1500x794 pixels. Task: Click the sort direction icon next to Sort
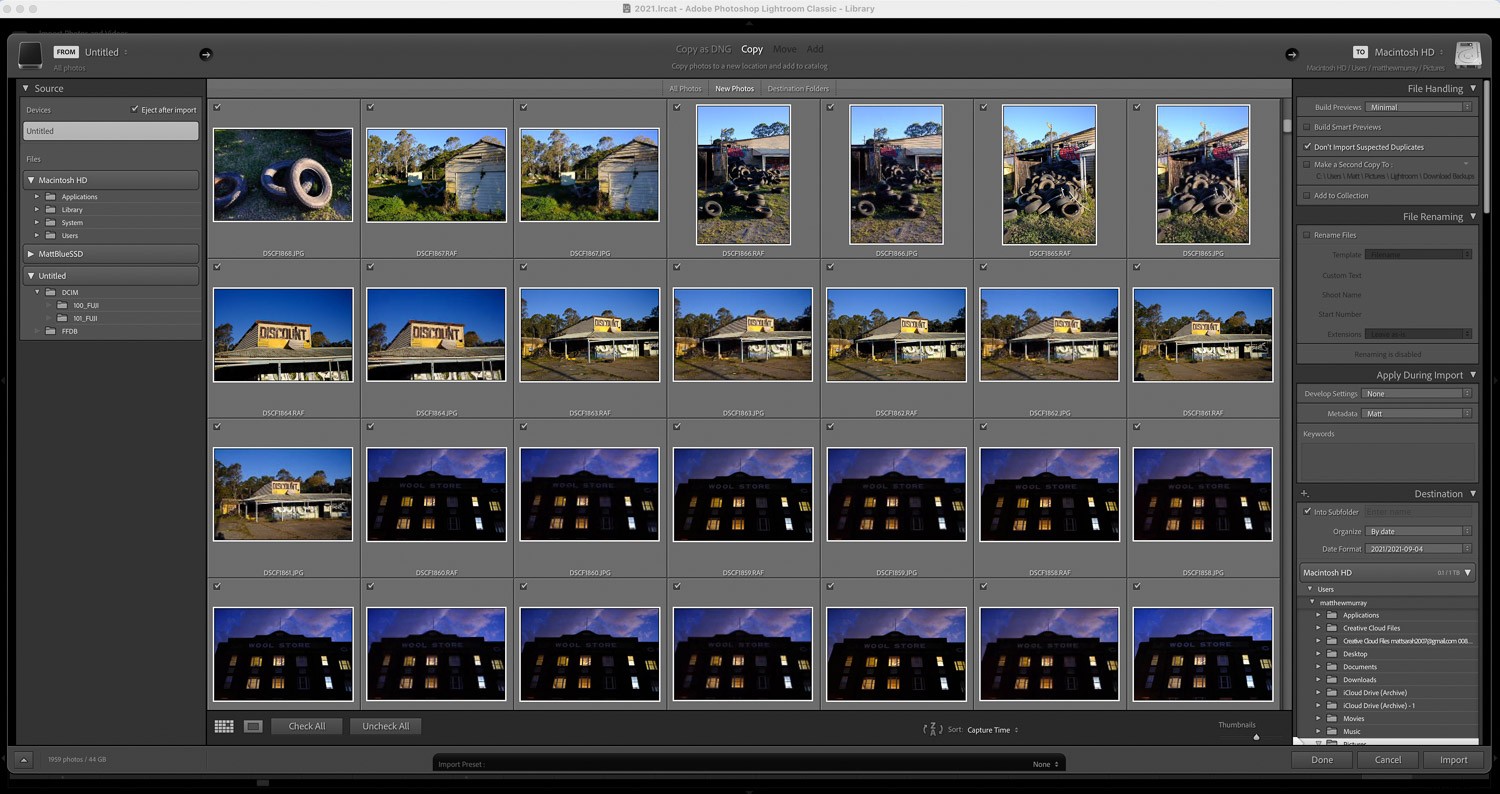931,730
